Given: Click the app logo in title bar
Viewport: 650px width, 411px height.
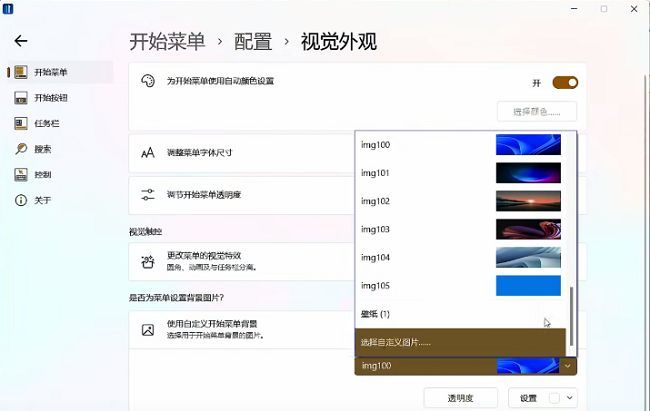Looking at the screenshot, I should [x=8, y=8].
